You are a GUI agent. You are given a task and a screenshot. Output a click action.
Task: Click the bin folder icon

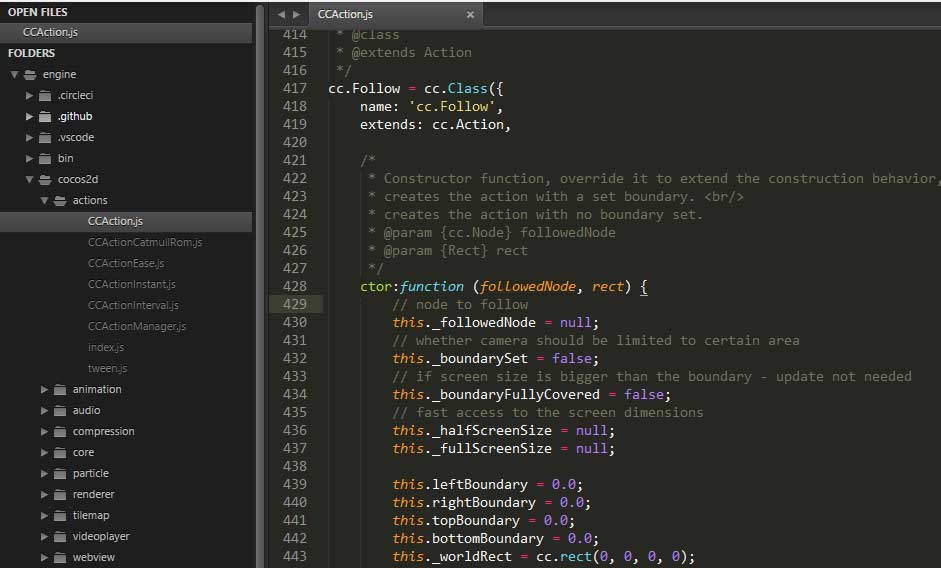(45, 159)
